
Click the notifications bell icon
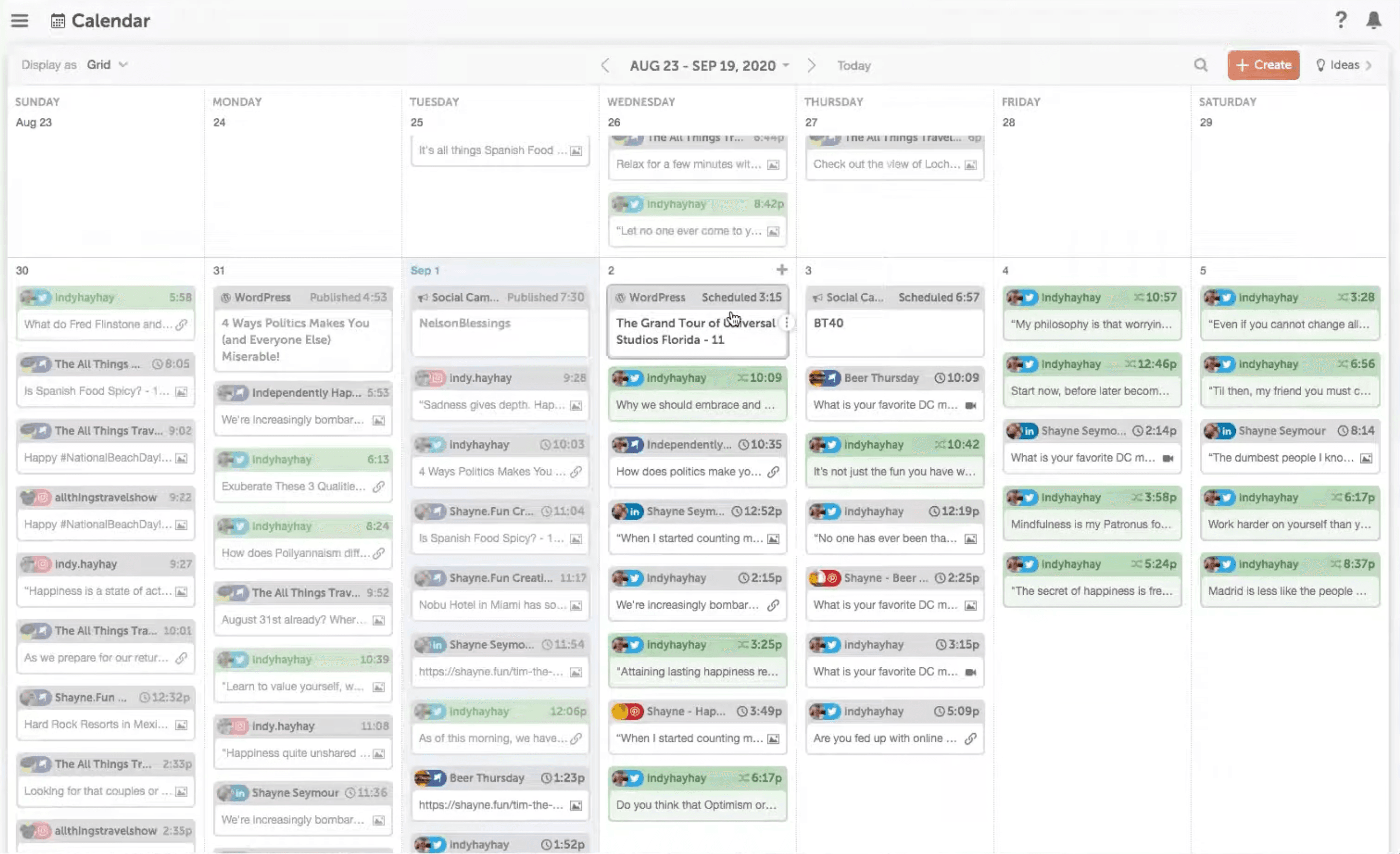1374,20
